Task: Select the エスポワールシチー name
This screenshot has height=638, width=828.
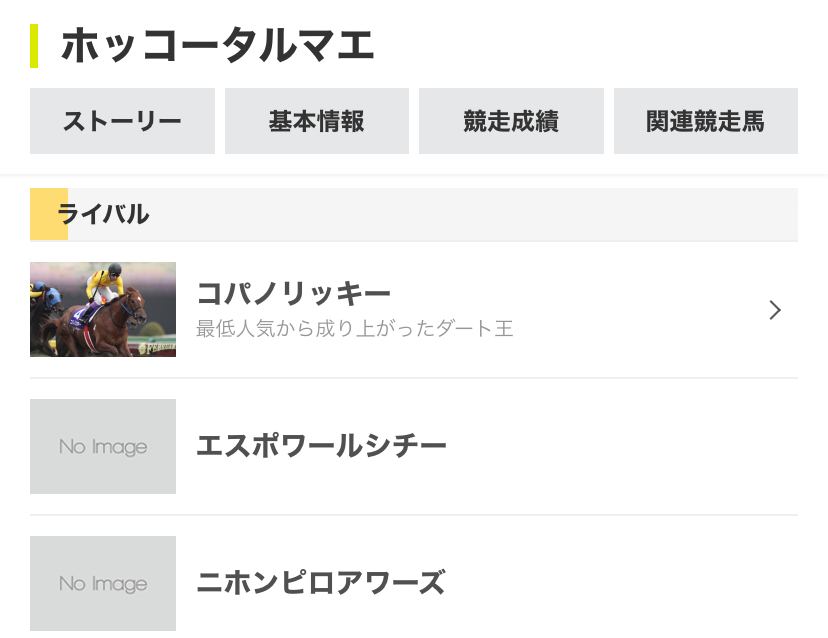Action: click(x=321, y=446)
